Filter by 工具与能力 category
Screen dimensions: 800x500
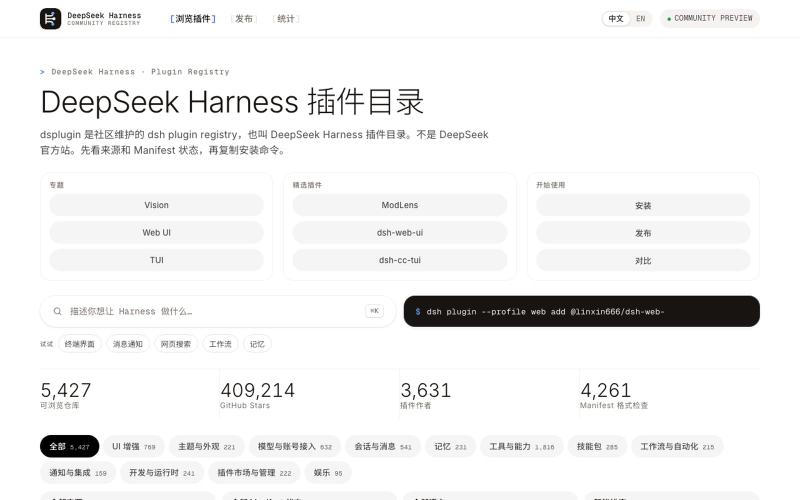pyautogui.click(x=521, y=446)
